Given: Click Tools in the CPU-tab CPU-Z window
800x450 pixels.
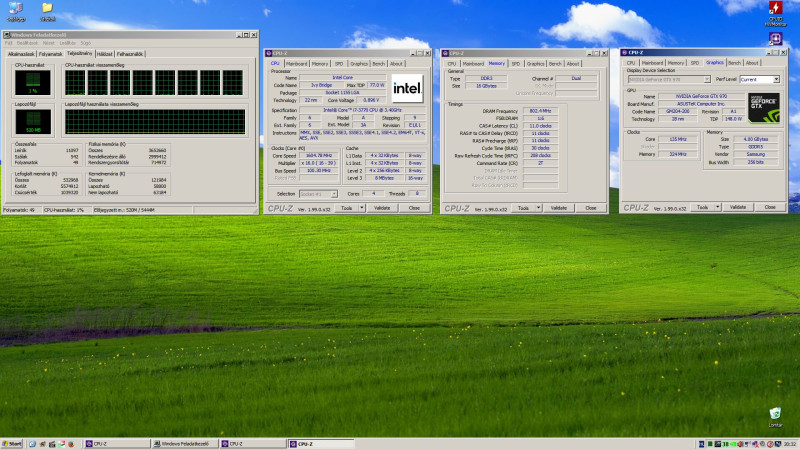Looking at the screenshot, I should click(347, 208).
